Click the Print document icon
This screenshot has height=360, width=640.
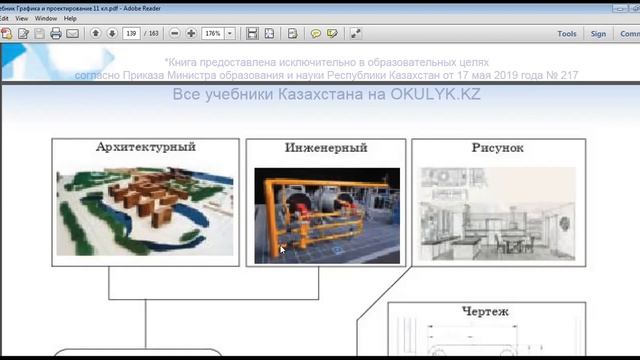tap(56, 33)
